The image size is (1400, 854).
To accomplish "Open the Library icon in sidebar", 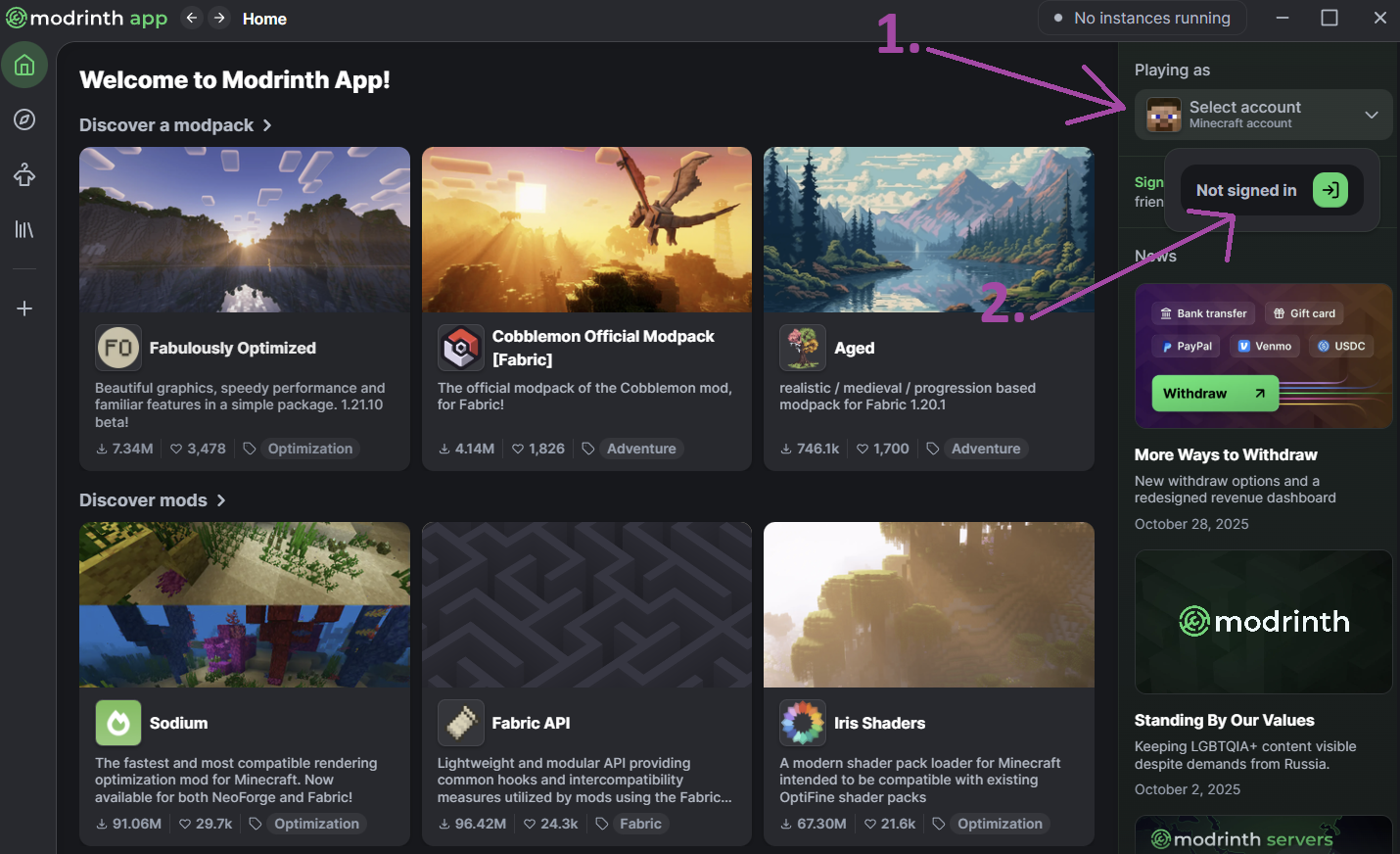I will point(24,229).
